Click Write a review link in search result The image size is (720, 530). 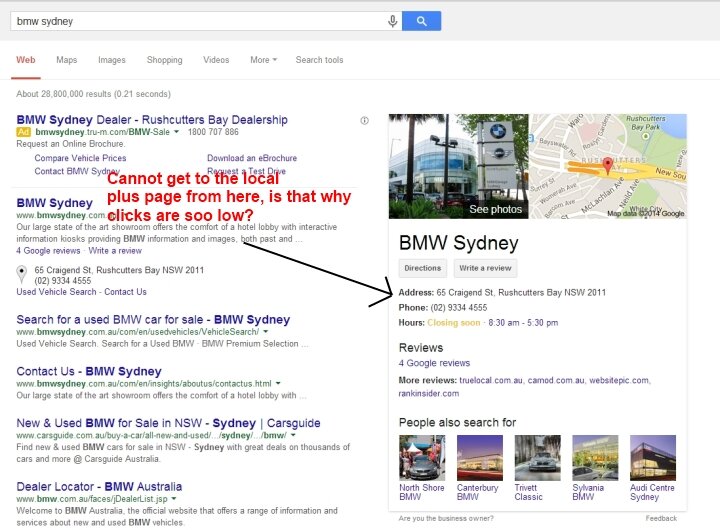tap(115, 251)
